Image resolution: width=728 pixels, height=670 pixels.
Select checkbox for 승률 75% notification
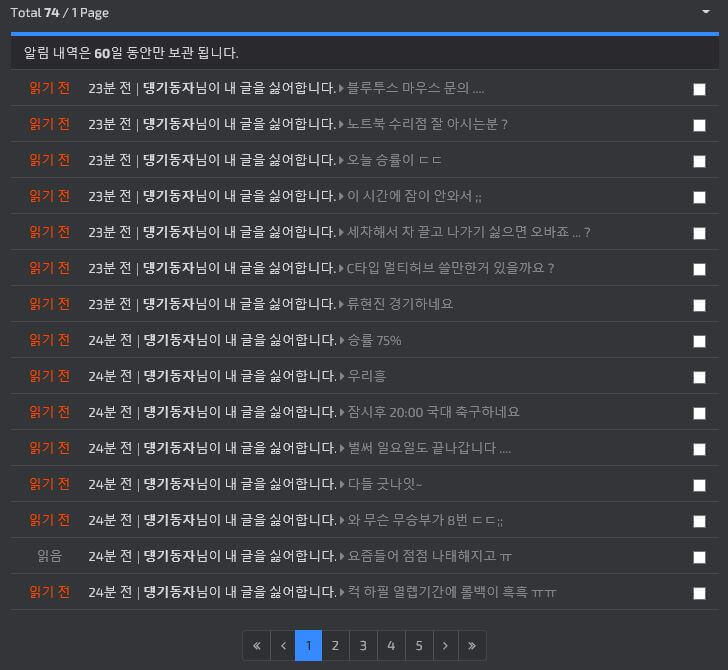pos(699,341)
